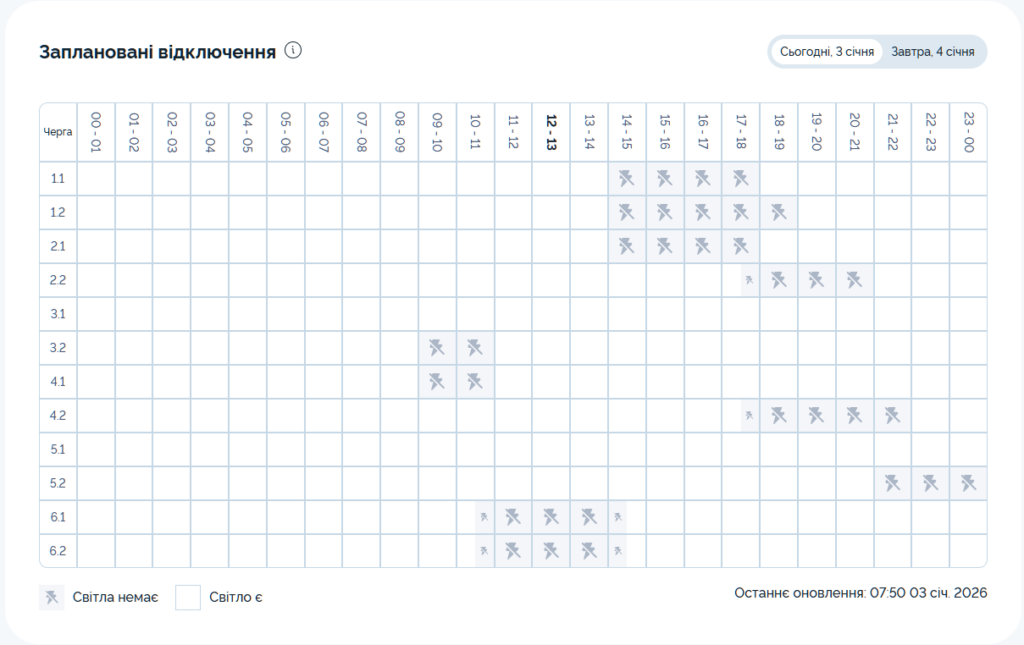
Task: Click outage icon for queue 5.2 at 23-00
Action: [968, 483]
